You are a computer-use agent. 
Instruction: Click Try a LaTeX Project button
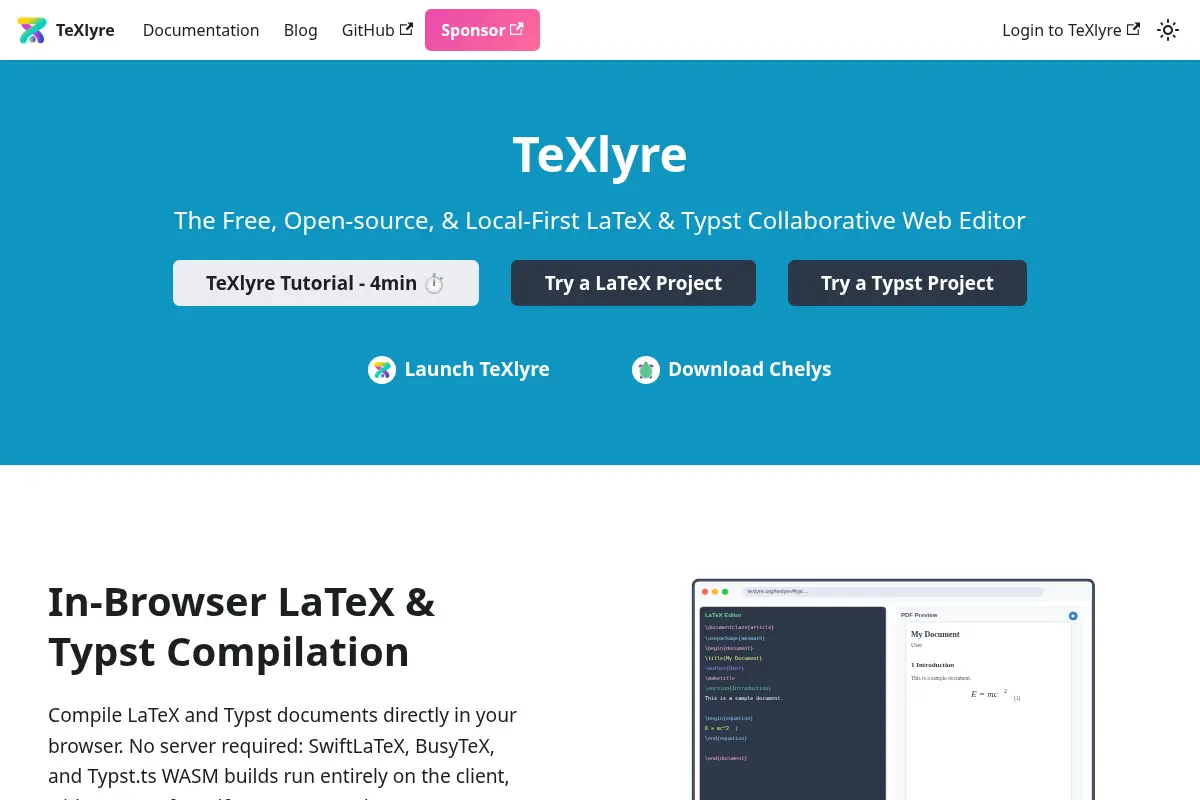point(633,283)
